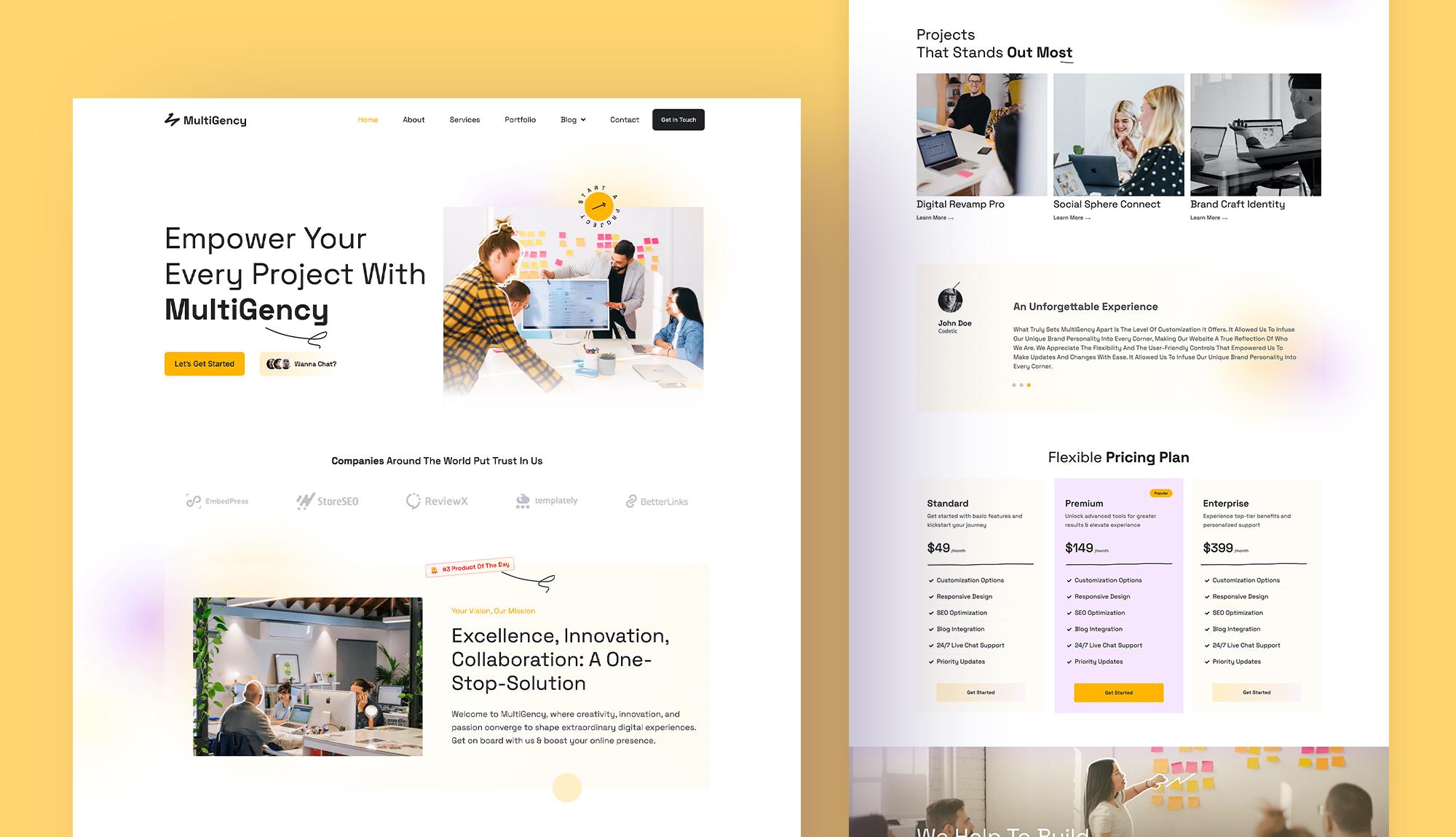Click the Let's Get Started button
Screen dimensions: 1456x837
[x=204, y=363]
